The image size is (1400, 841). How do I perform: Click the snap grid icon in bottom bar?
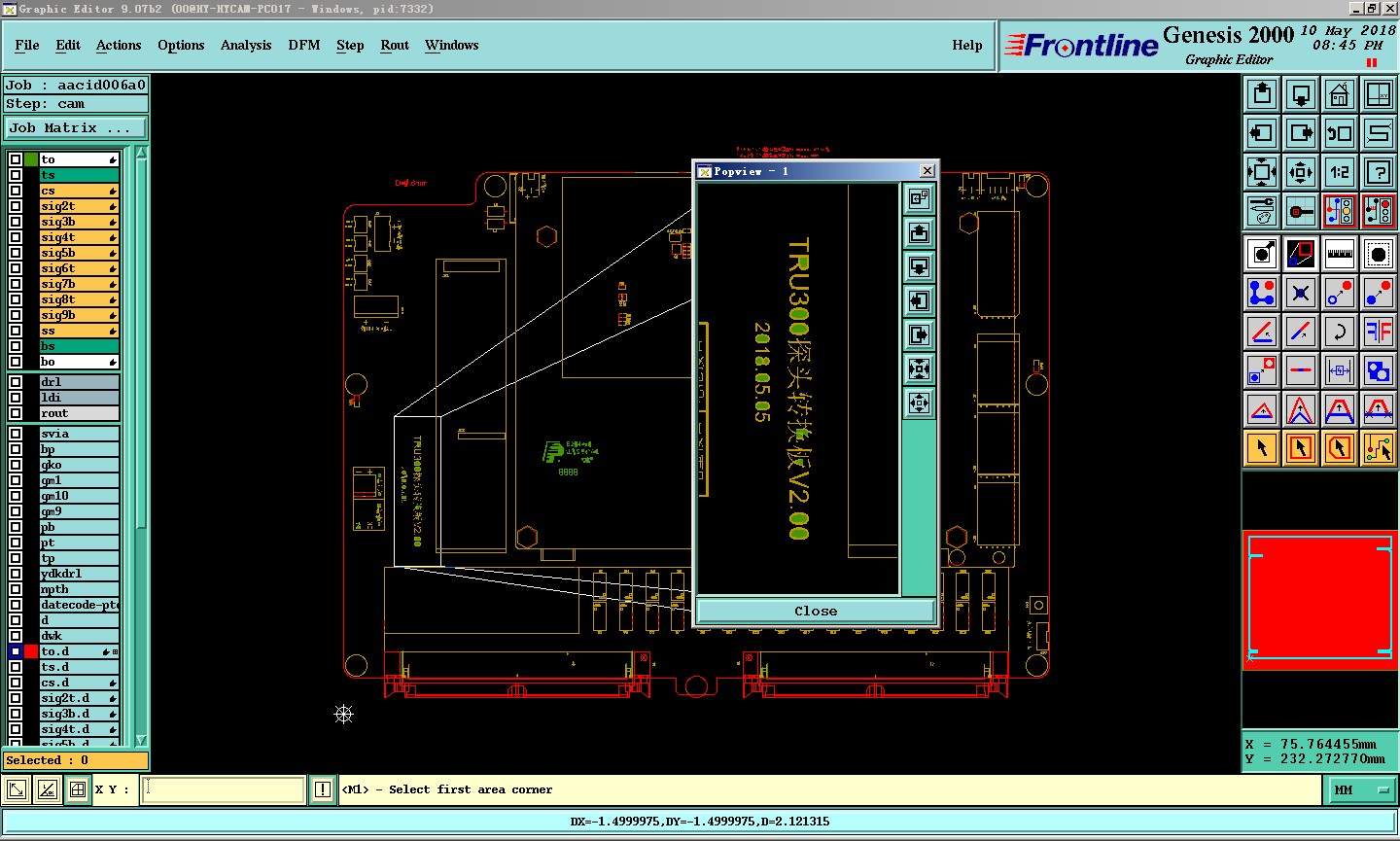tap(78, 789)
